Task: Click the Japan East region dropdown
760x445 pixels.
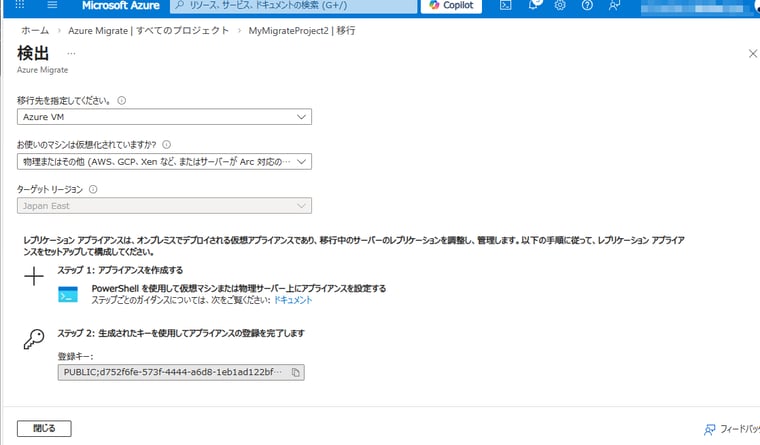Action: click(164, 206)
